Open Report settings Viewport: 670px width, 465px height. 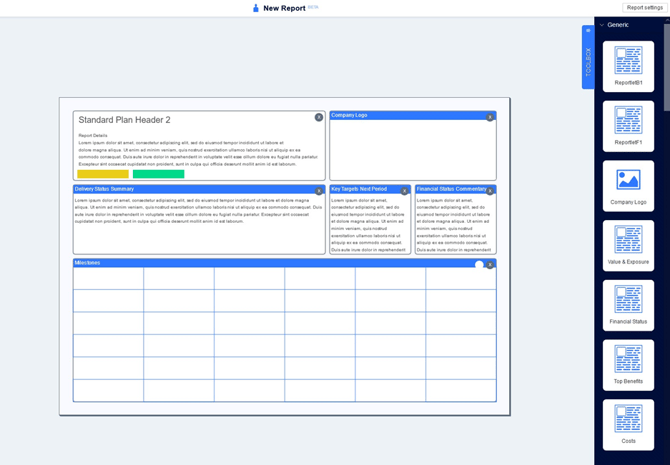click(x=644, y=8)
